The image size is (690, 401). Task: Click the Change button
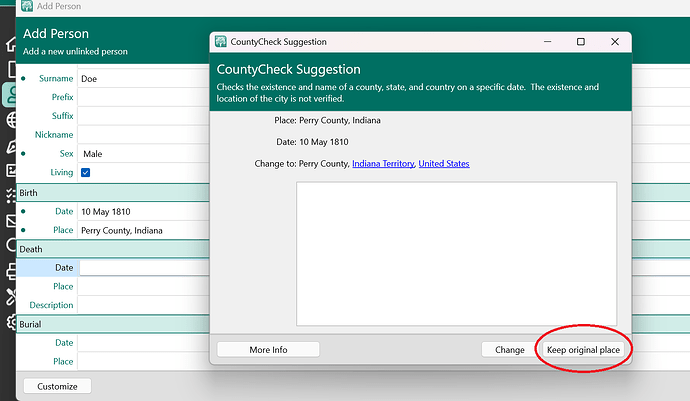tap(510, 349)
